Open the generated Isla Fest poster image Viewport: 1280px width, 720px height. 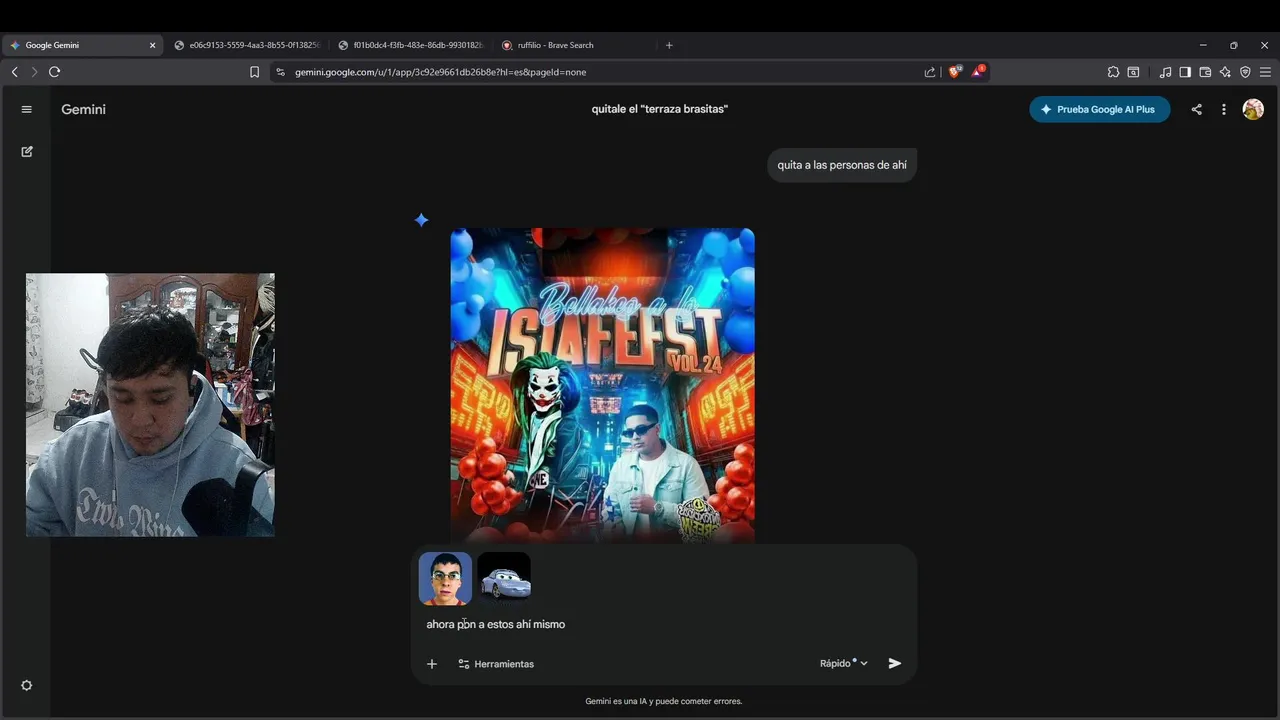pyautogui.click(x=602, y=386)
